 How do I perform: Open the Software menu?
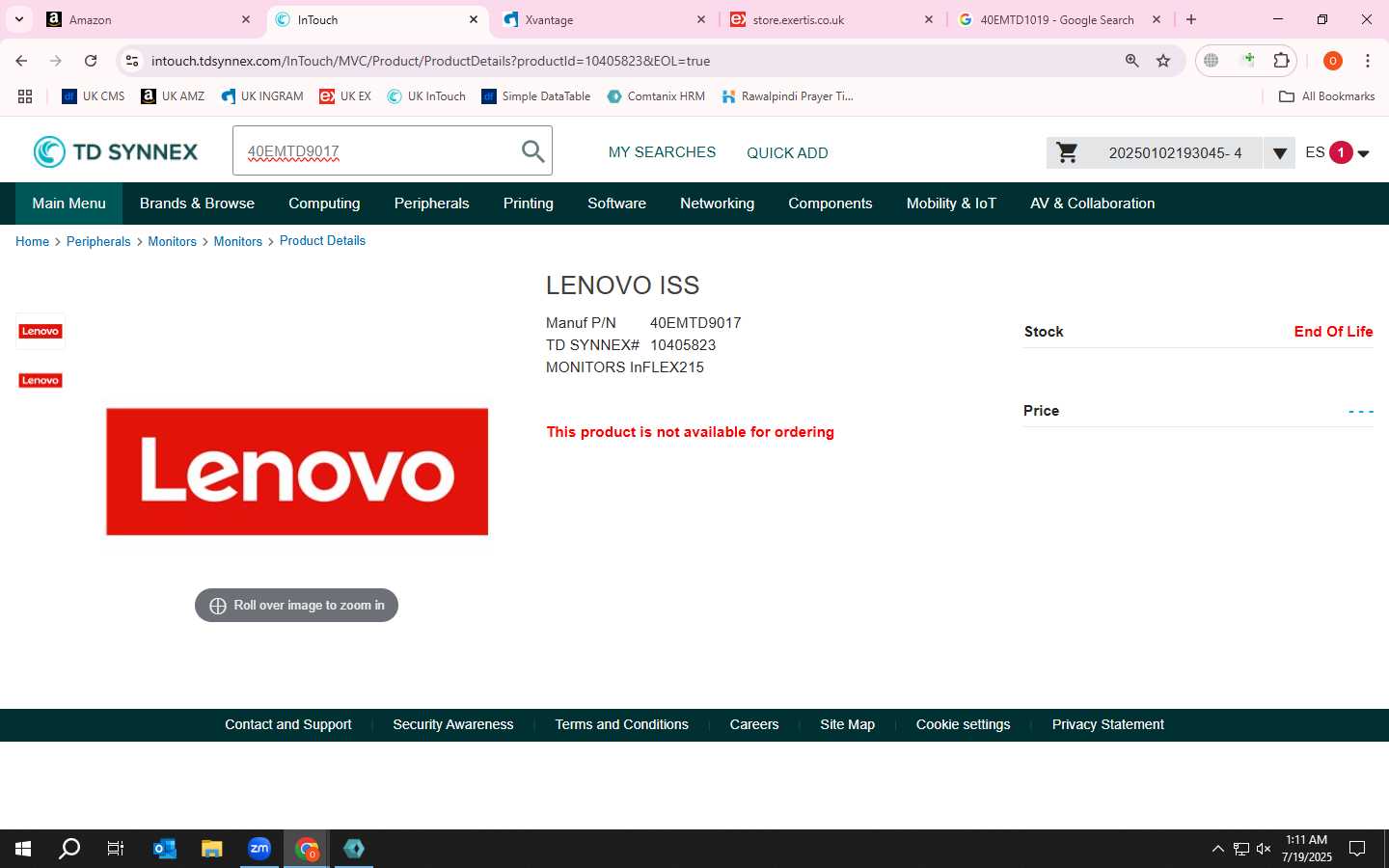tap(616, 203)
